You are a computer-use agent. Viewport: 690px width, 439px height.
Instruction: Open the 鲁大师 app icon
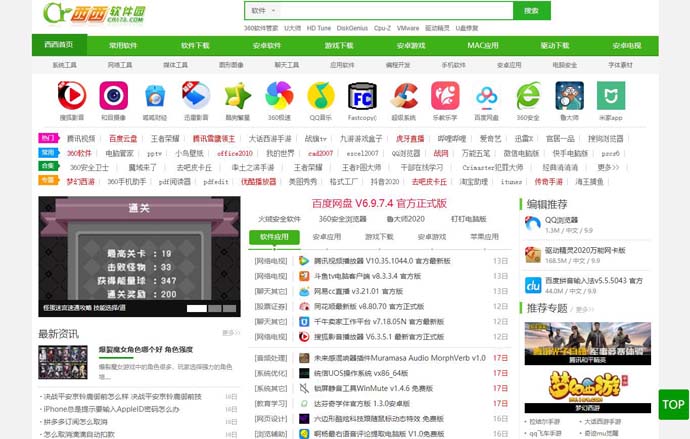[x=569, y=95]
